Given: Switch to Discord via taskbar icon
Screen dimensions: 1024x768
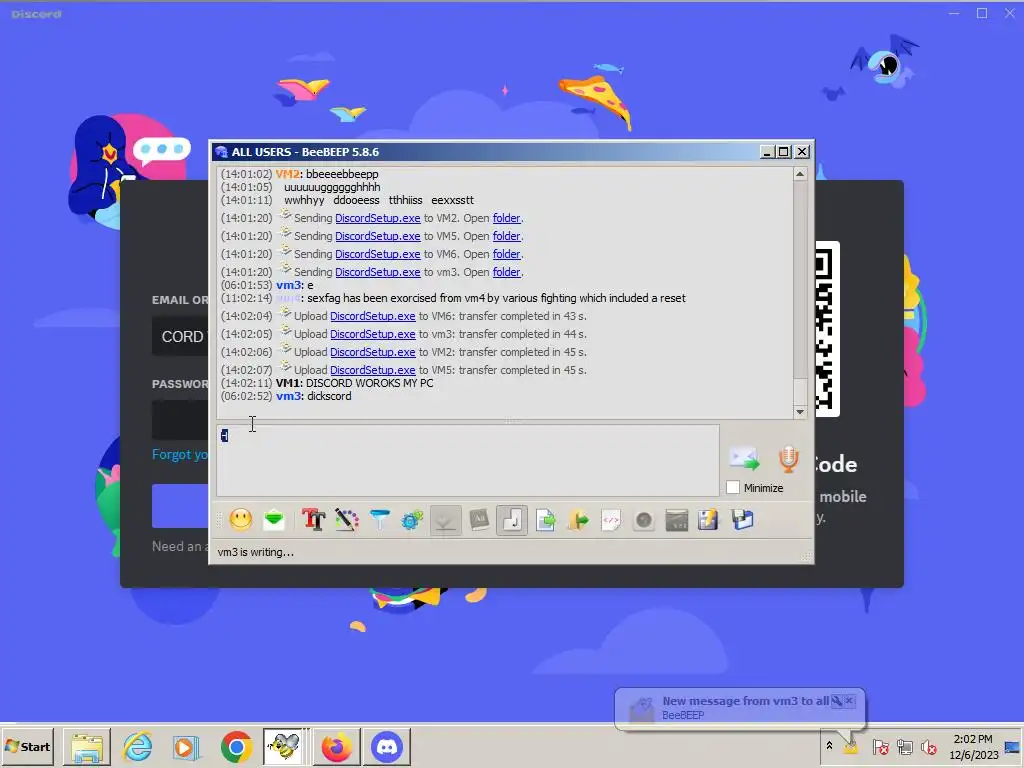Looking at the screenshot, I should coord(387,746).
